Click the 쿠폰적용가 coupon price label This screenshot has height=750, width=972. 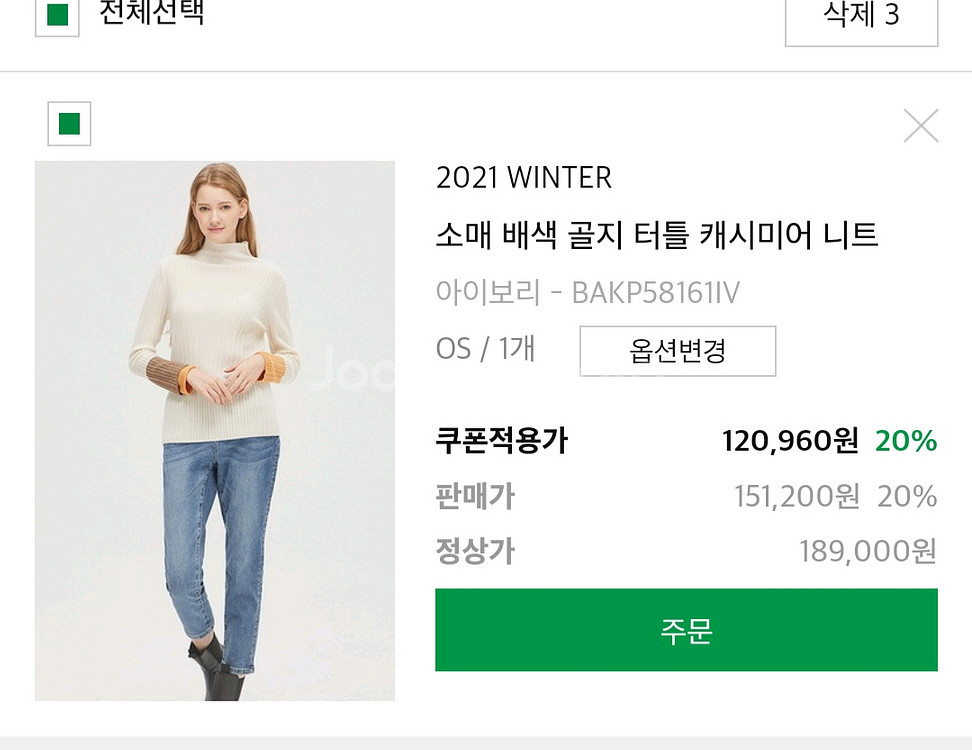501,441
